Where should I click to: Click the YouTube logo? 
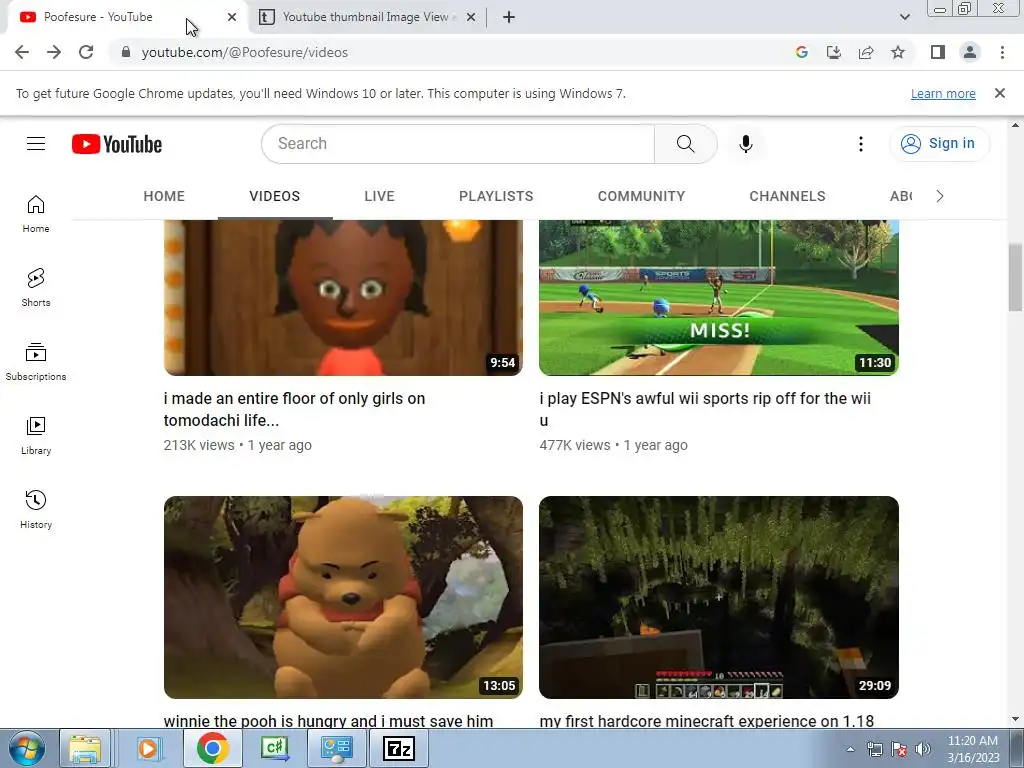[117, 144]
